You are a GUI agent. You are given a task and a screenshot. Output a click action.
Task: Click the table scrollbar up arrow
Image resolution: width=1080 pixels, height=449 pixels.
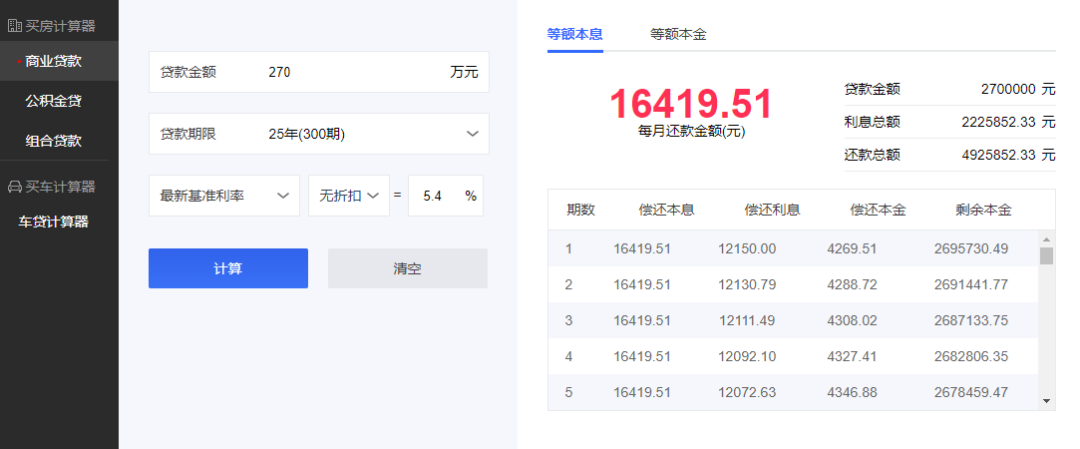tap(1047, 239)
